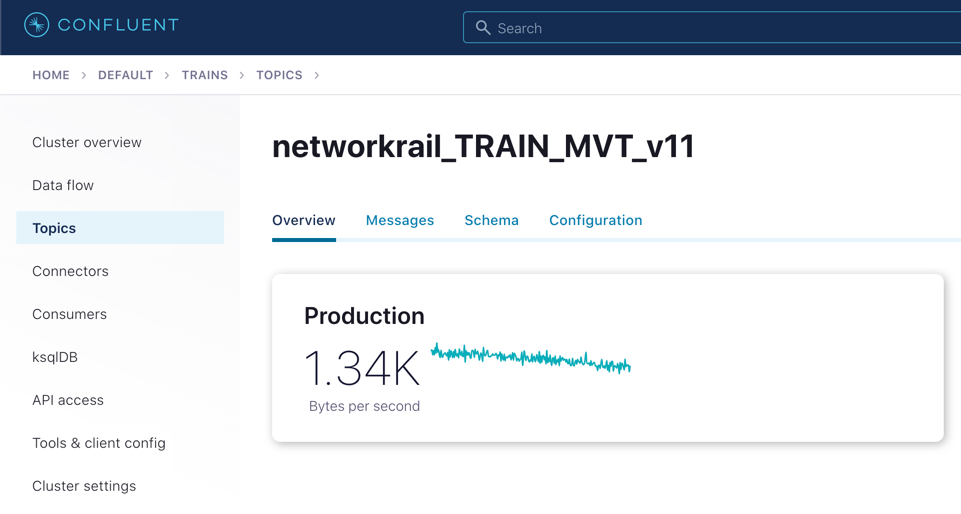Switch to the Messages tab
The height and width of the screenshot is (514, 961).
point(400,220)
